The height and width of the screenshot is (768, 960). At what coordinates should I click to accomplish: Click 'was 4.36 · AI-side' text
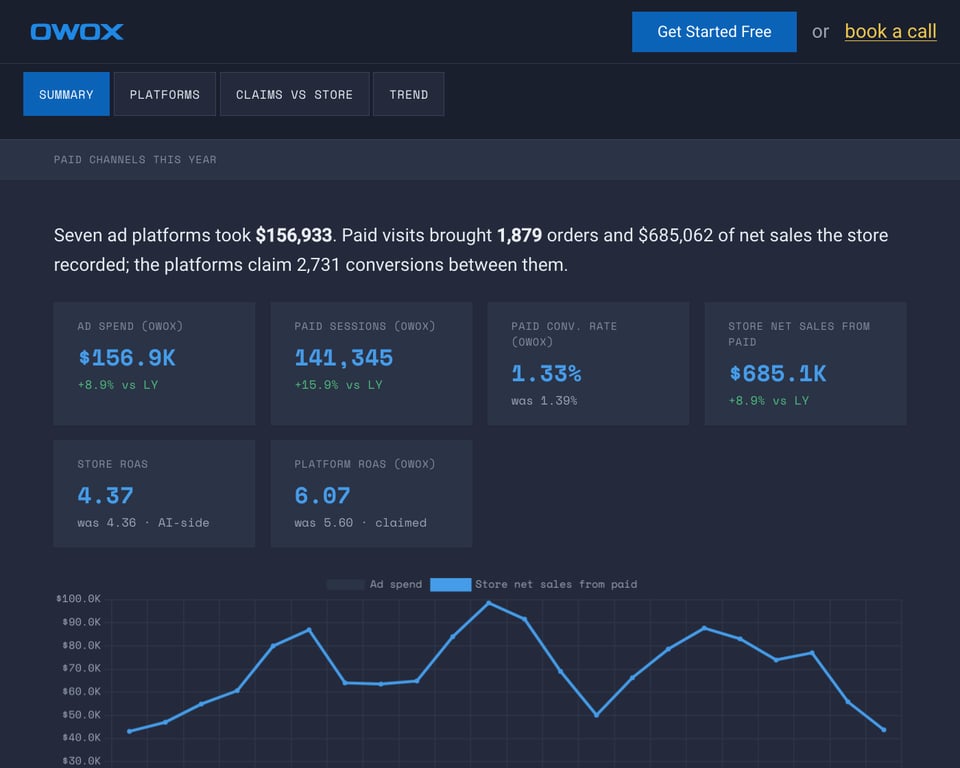click(143, 523)
